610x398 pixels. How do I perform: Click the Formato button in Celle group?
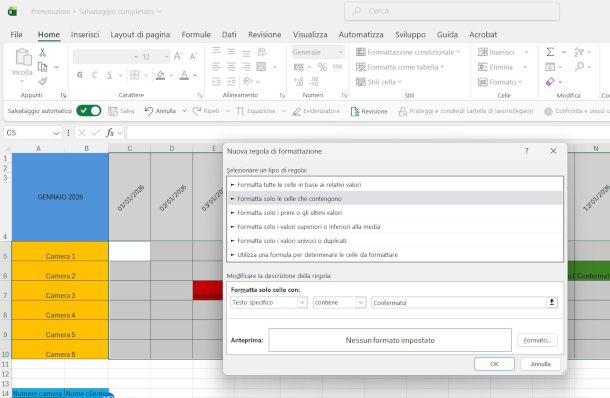500,82
